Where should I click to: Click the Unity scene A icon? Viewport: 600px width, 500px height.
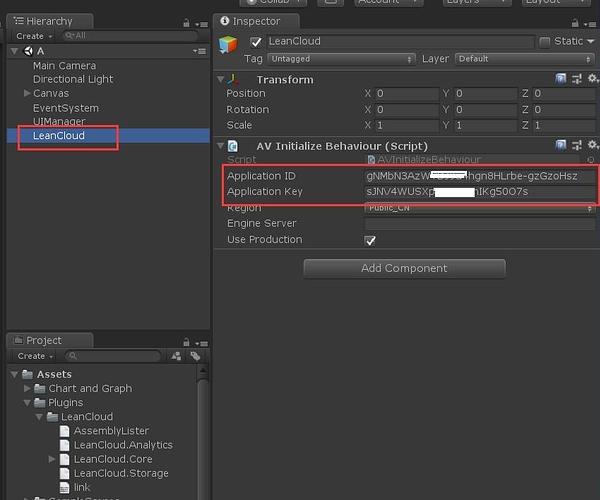[28, 51]
